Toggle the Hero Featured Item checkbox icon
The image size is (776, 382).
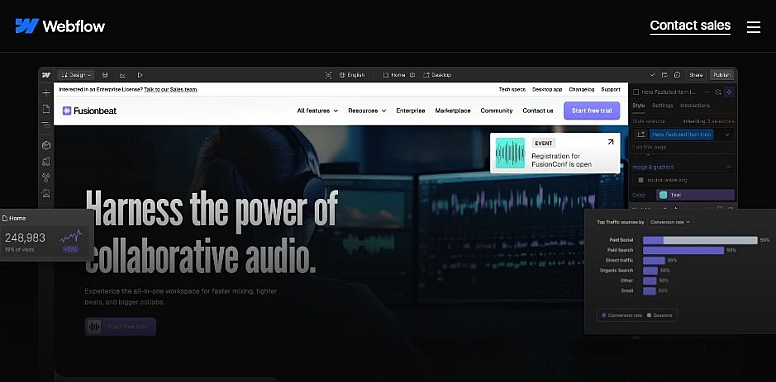tap(636, 92)
